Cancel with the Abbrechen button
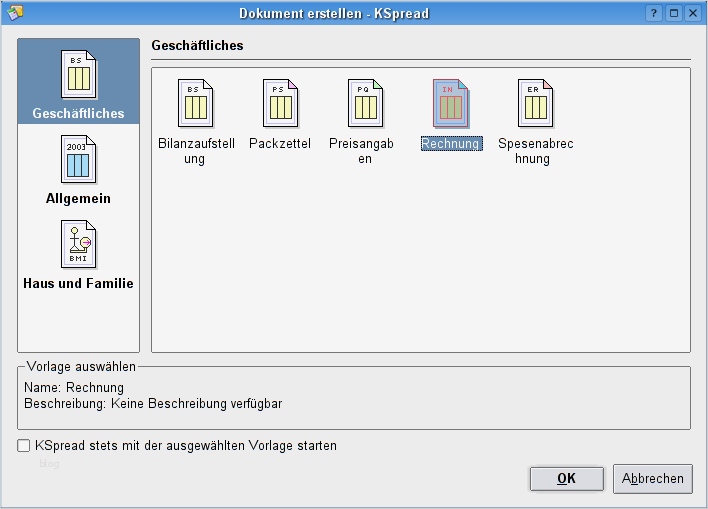Screen dimensions: 708x509 (x=652, y=478)
